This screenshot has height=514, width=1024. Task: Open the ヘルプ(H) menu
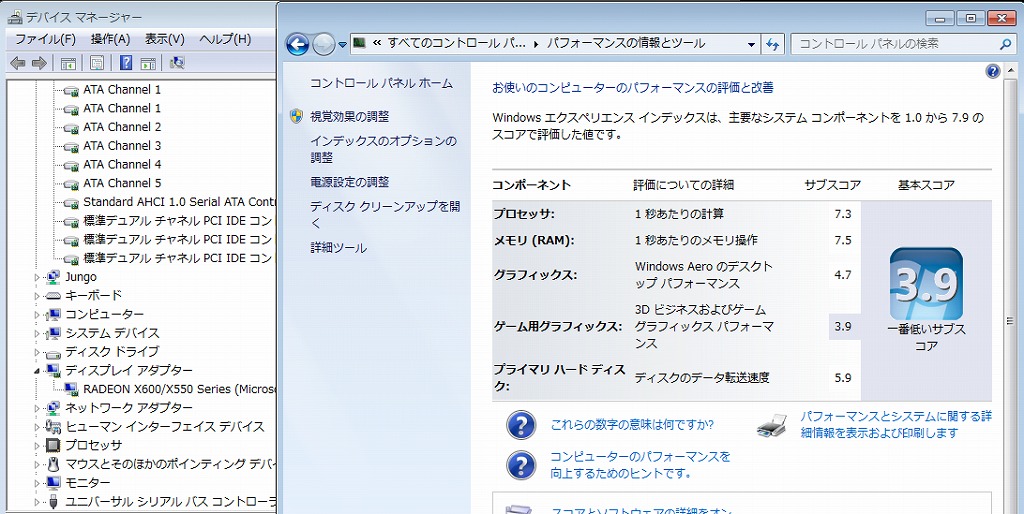(225, 39)
